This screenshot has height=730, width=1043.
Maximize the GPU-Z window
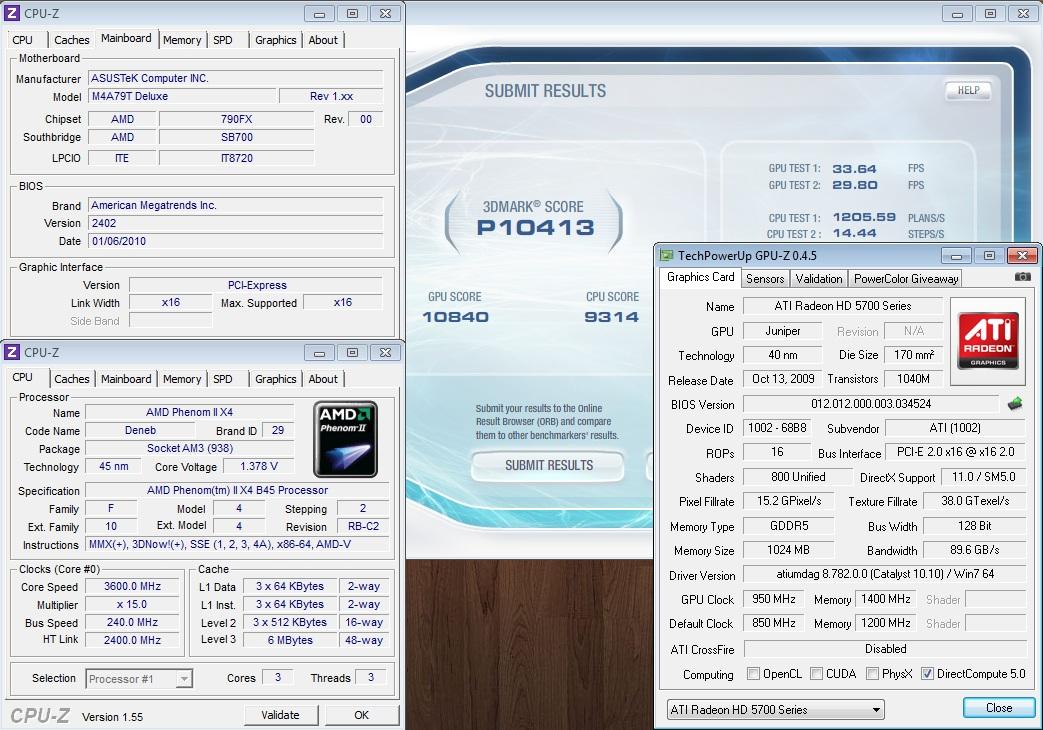(989, 256)
